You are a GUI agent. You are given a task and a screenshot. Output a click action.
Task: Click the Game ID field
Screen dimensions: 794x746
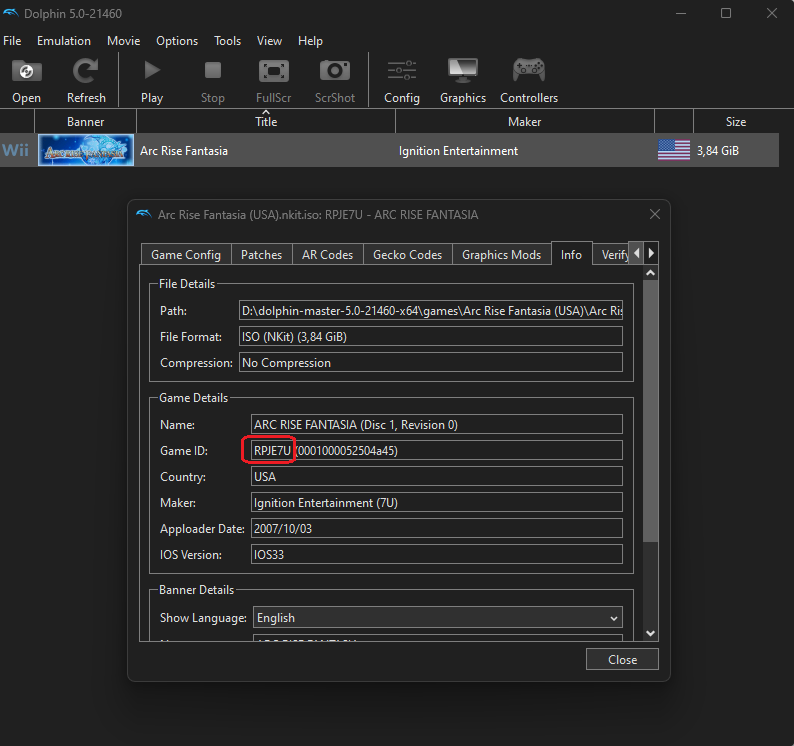point(437,451)
